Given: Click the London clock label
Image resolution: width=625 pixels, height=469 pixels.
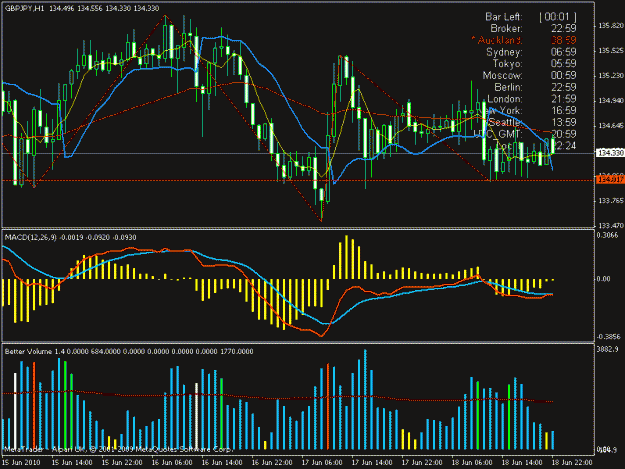Looking at the screenshot, I should (x=505, y=99).
